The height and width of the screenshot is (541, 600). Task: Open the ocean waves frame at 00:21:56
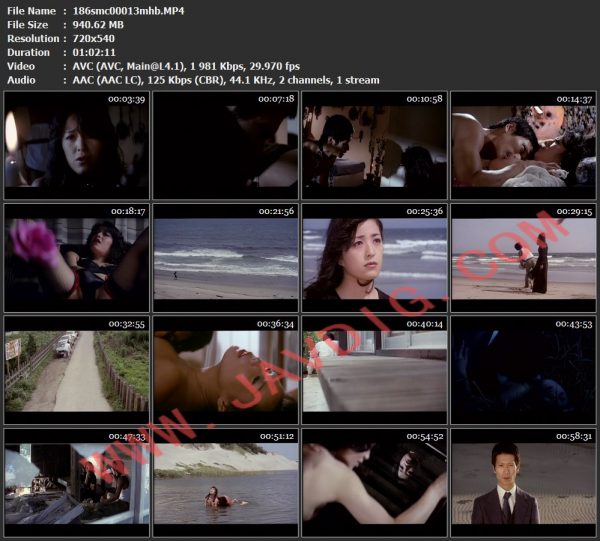225,258
